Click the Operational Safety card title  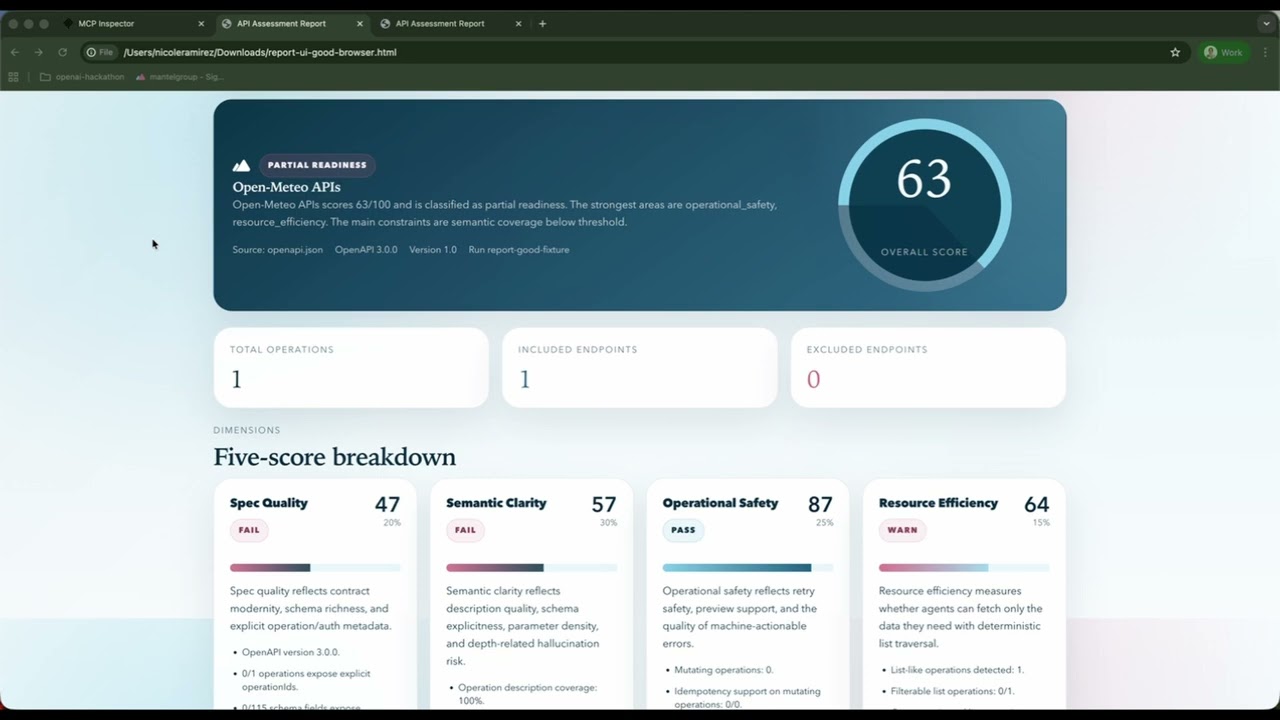tap(720, 503)
